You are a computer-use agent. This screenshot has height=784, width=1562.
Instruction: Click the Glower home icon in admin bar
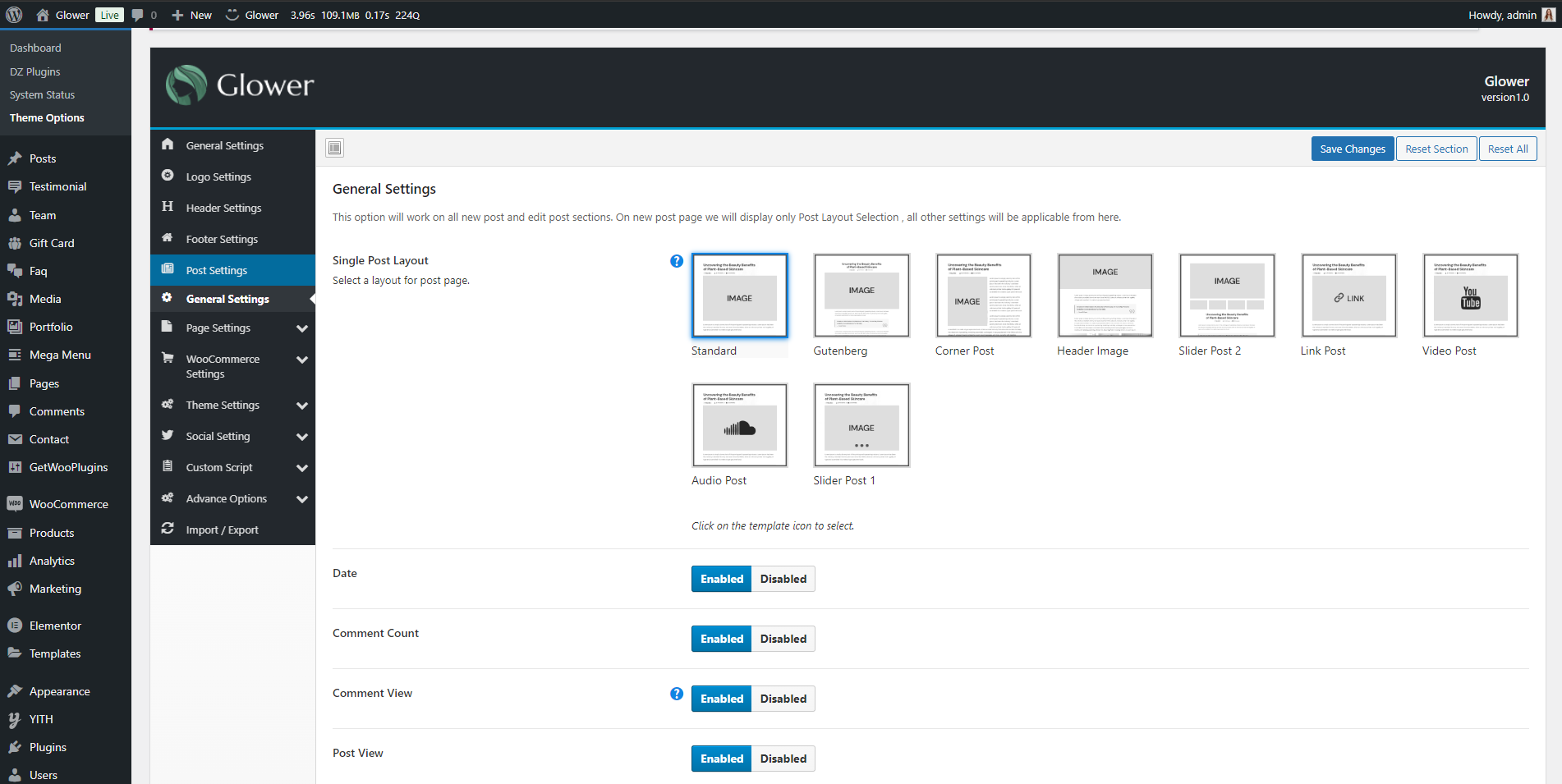click(x=43, y=15)
